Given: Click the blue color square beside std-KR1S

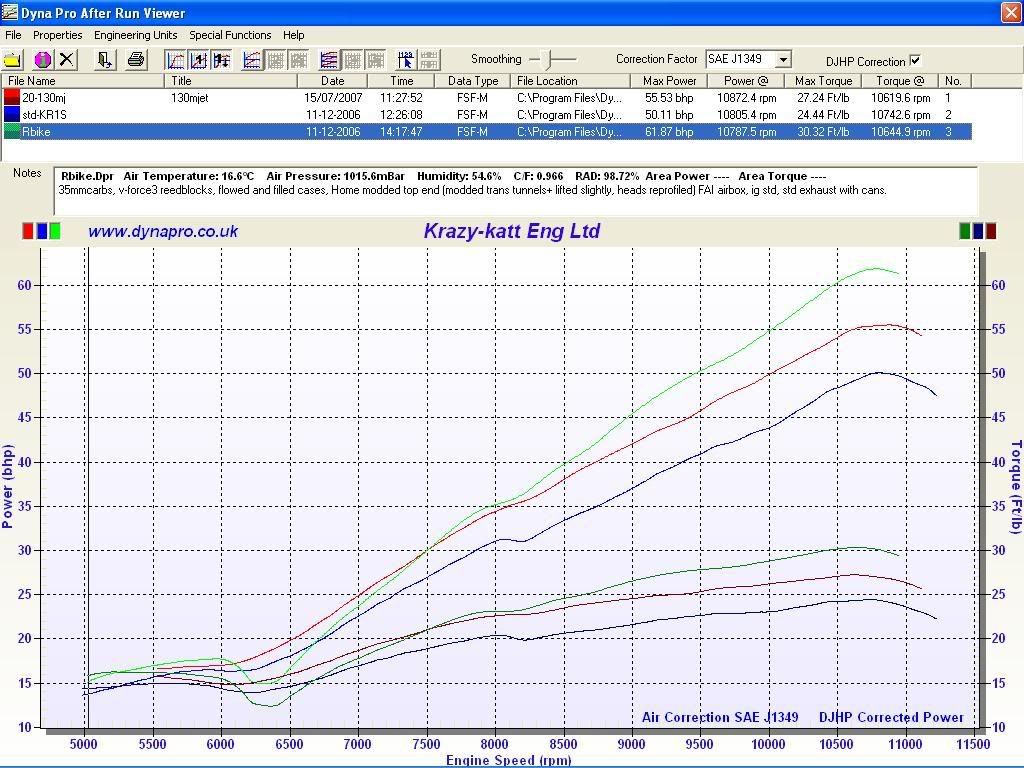Looking at the screenshot, I should (x=12, y=114).
